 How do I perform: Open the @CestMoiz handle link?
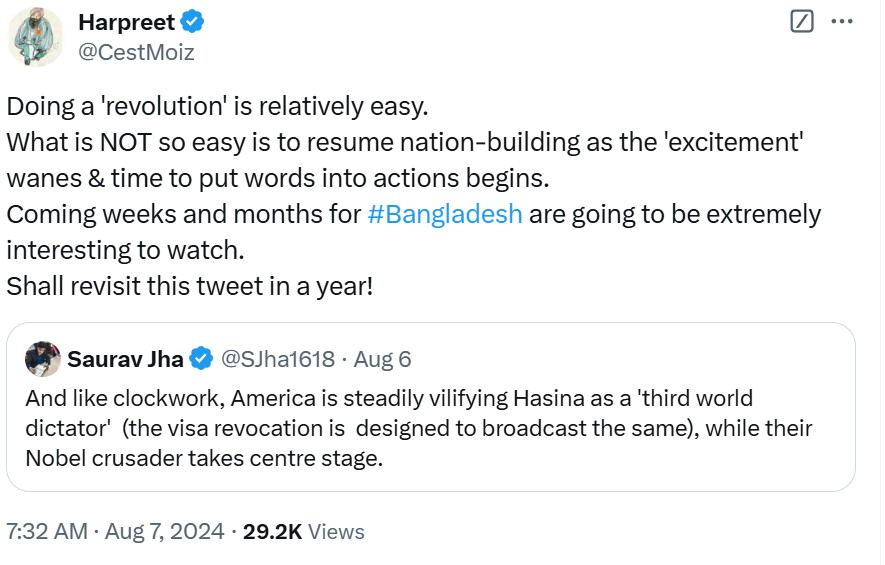point(136,52)
